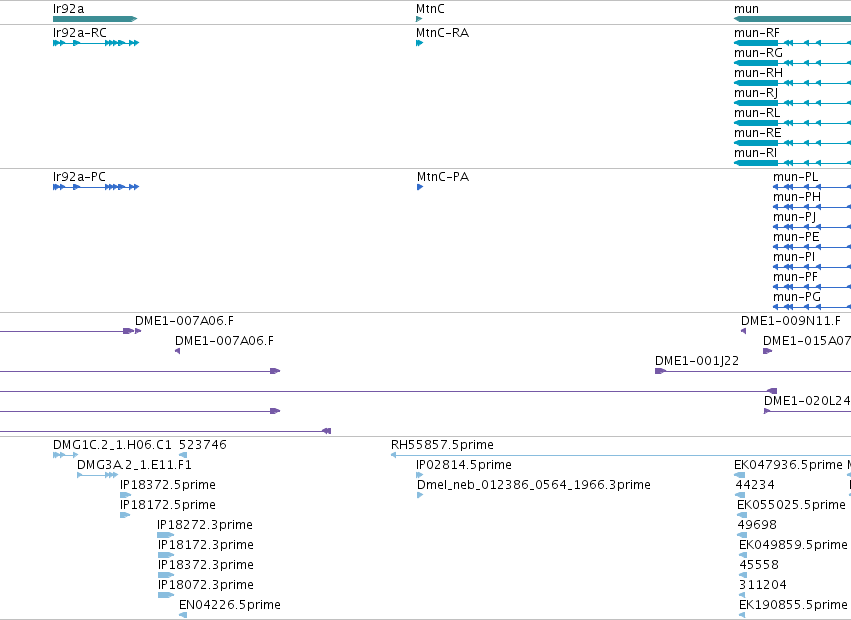Image resolution: width=851 pixels, height=620 pixels.
Task: Select polypeptide mun-PL
Action: point(796,177)
